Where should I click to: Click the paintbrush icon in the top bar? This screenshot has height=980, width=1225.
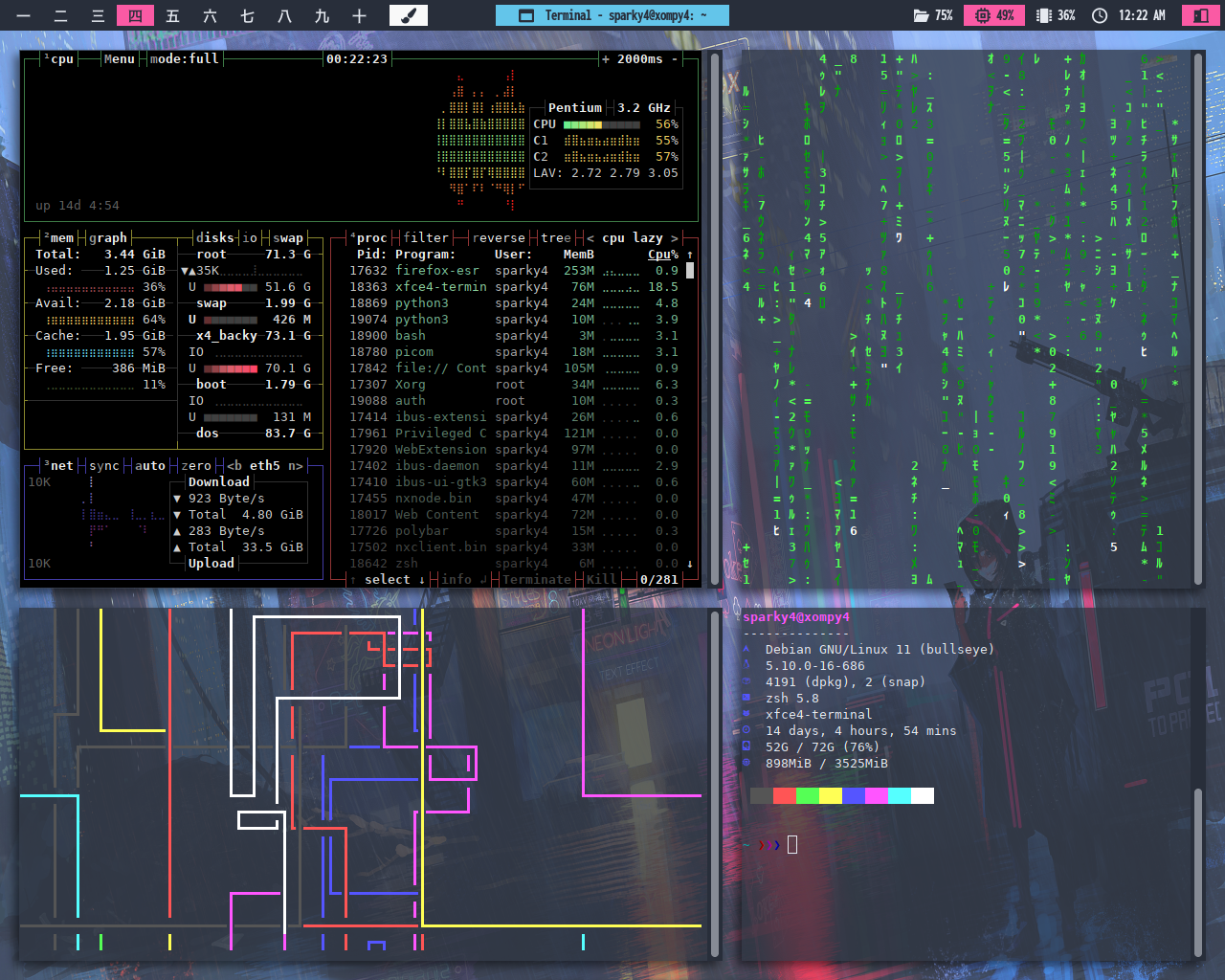click(x=408, y=15)
